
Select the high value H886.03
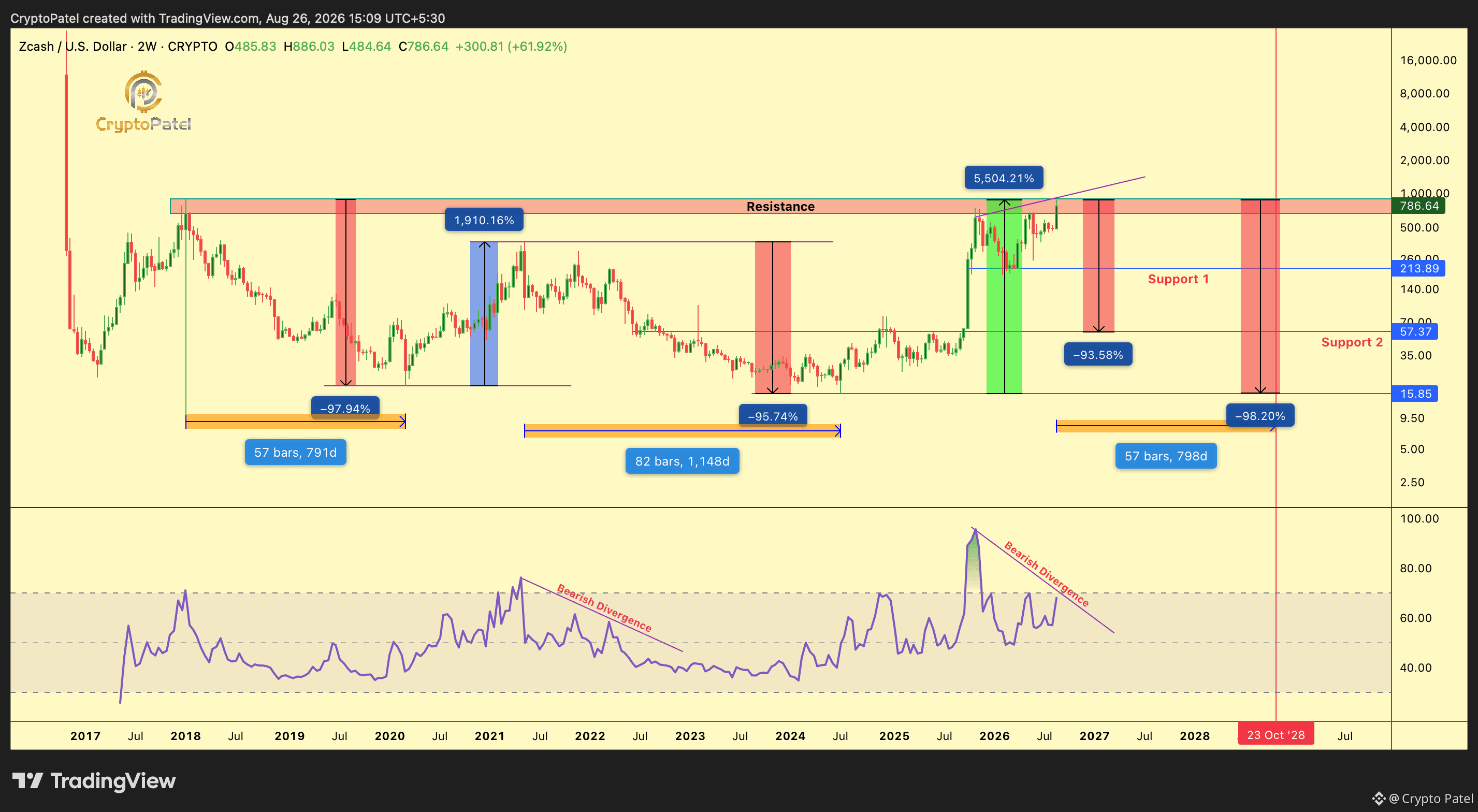pyautogui.click(x=309, y=47)
